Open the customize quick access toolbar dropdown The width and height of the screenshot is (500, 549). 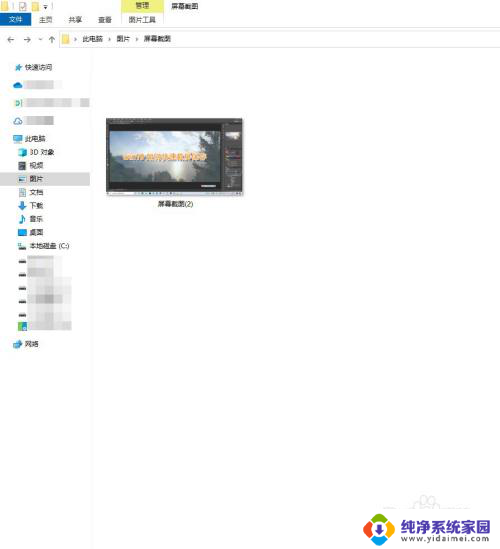46,7
